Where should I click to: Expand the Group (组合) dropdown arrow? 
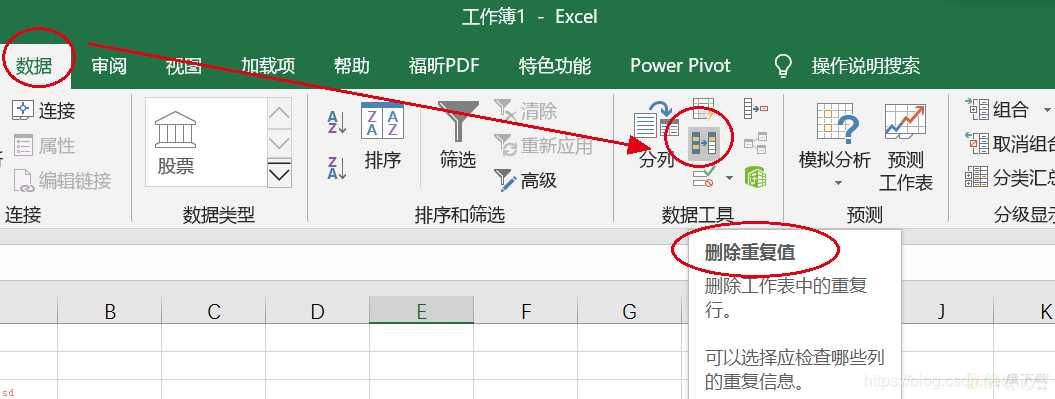(x=1047, y=110)
